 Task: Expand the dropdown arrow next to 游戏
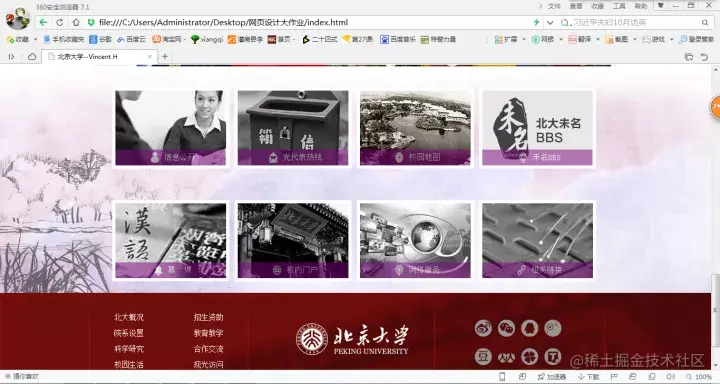click(x=671, y=40)
